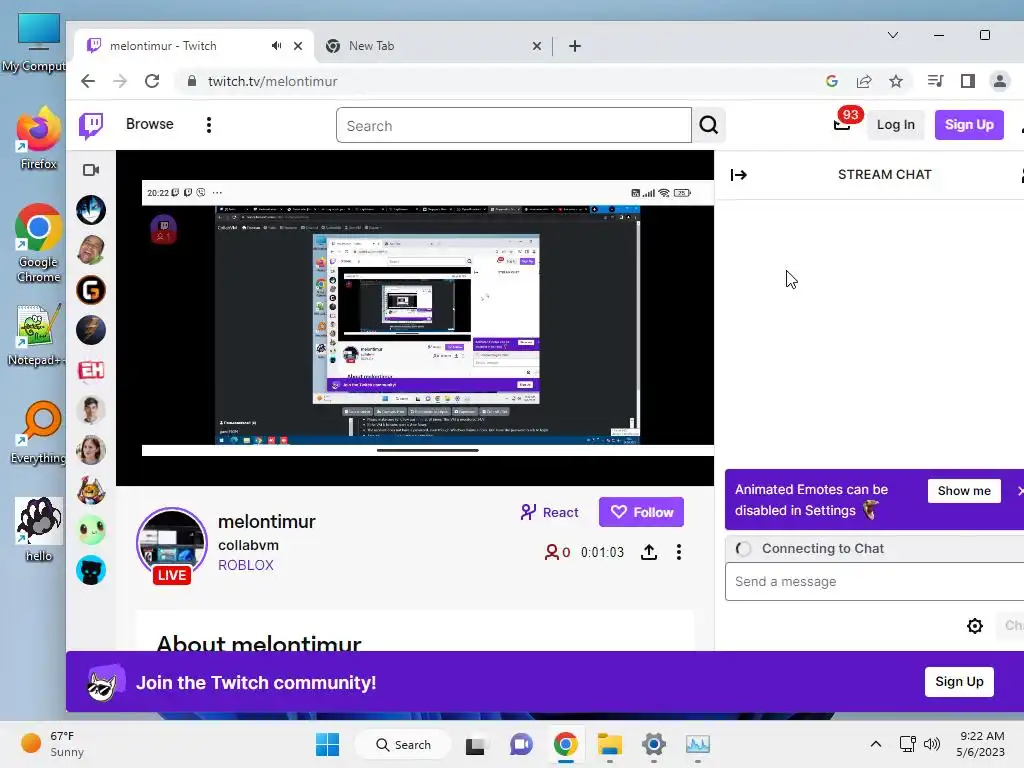The height and width of the screenshot is (768, 1024).
Task: Click the Twitch search field
Action: (x=514, y=125)
